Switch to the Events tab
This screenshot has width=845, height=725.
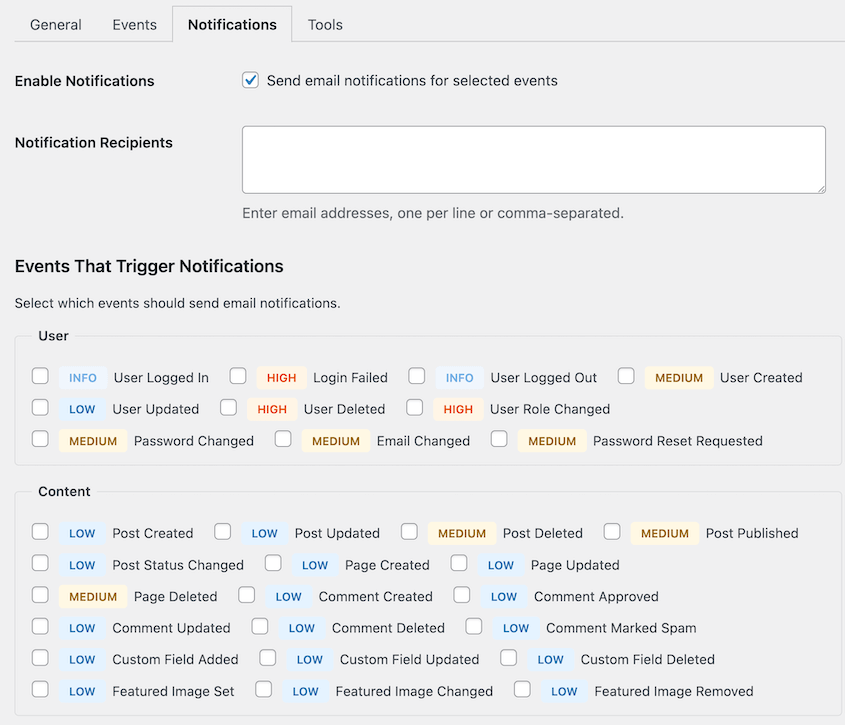coord(134,24)
